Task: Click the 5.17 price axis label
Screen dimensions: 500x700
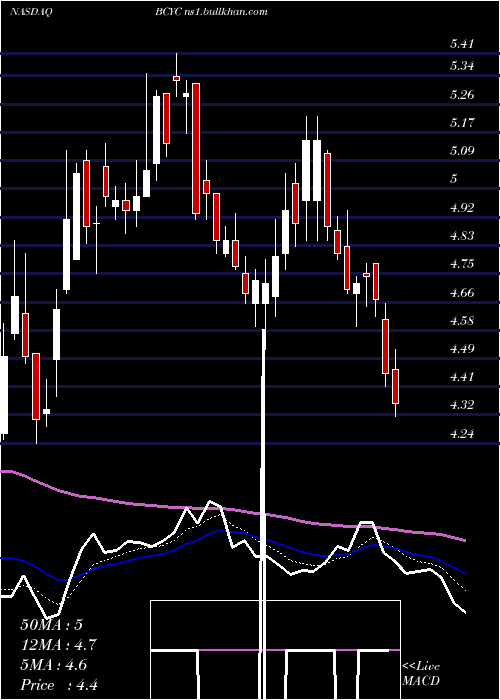Action: (x=462, y=122)
